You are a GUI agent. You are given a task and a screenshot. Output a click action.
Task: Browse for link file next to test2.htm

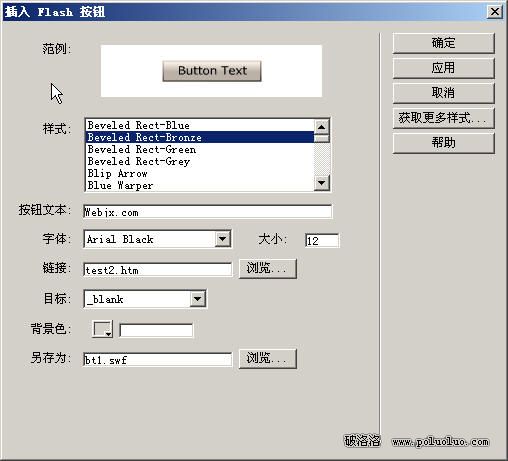[268, 268]
